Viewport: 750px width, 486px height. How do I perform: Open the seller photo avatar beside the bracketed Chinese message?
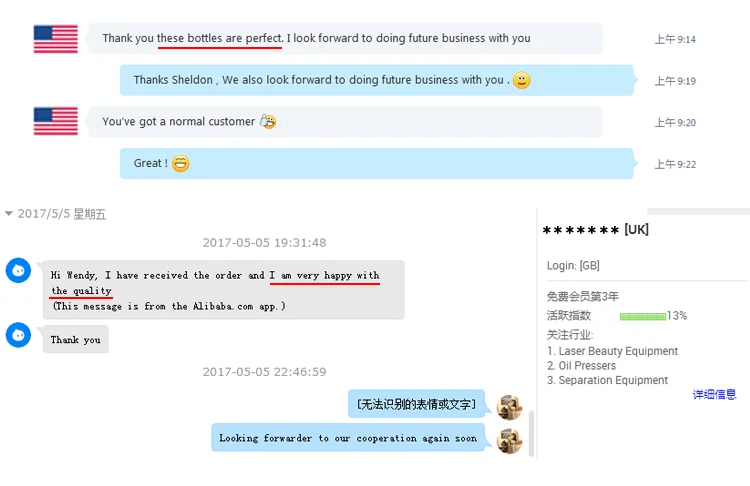click(509, 407)
